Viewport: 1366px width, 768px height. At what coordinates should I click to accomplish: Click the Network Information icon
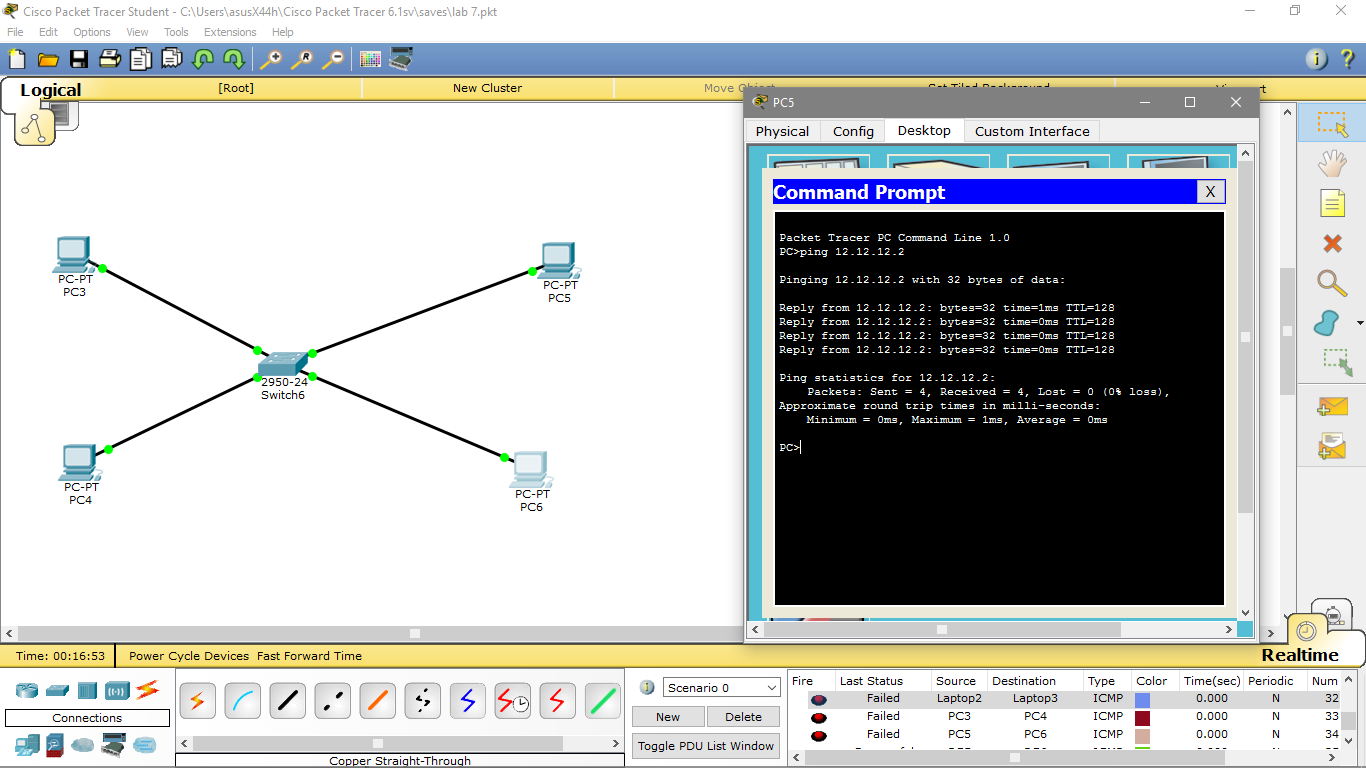point(1317,59)
